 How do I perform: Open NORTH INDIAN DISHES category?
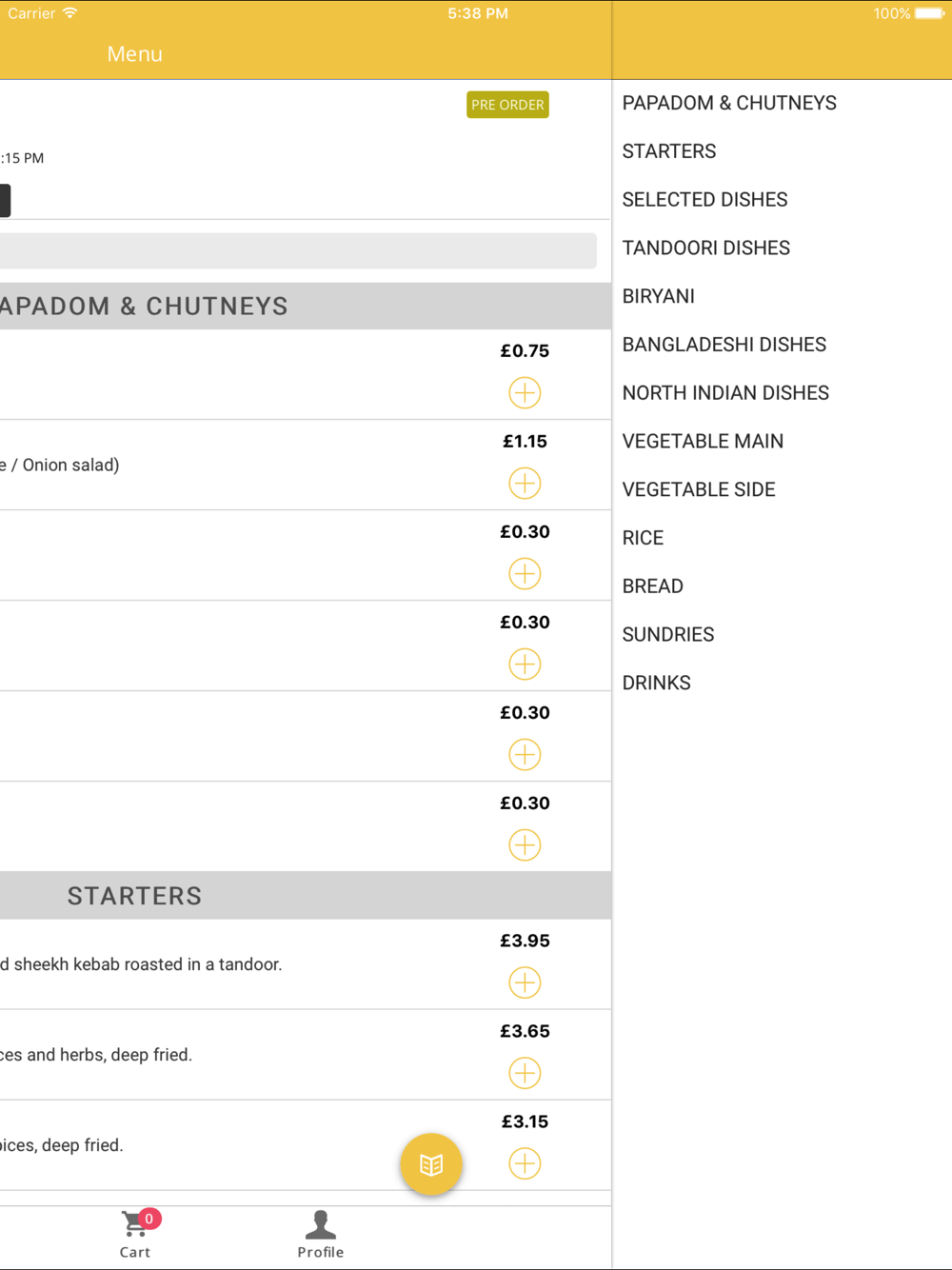[x=725, y=393]
